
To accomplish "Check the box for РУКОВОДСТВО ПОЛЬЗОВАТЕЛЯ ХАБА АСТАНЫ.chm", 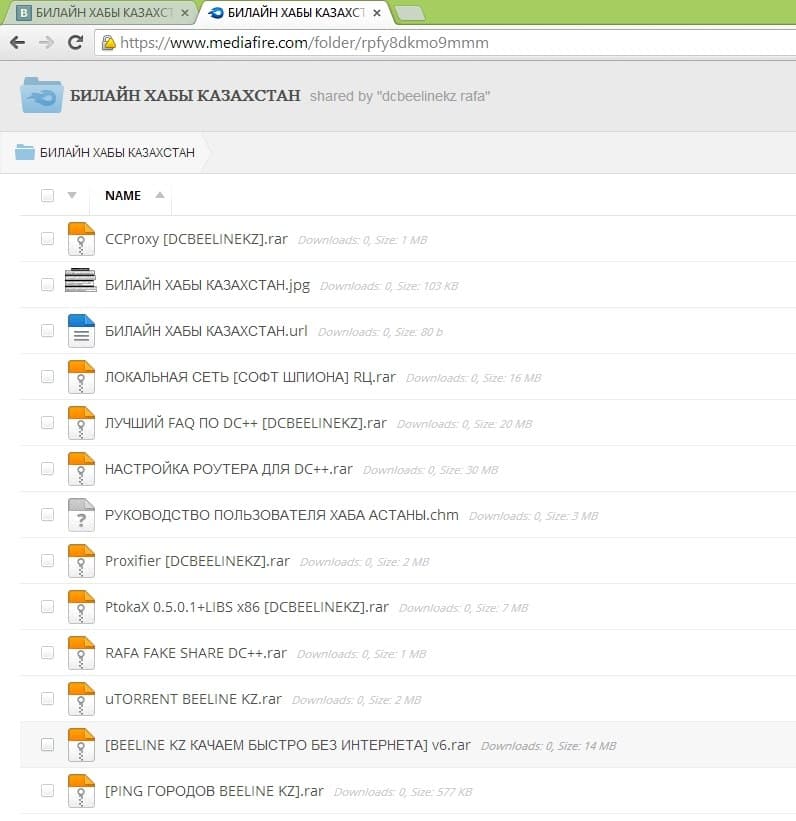I will (x=47, y=515).
